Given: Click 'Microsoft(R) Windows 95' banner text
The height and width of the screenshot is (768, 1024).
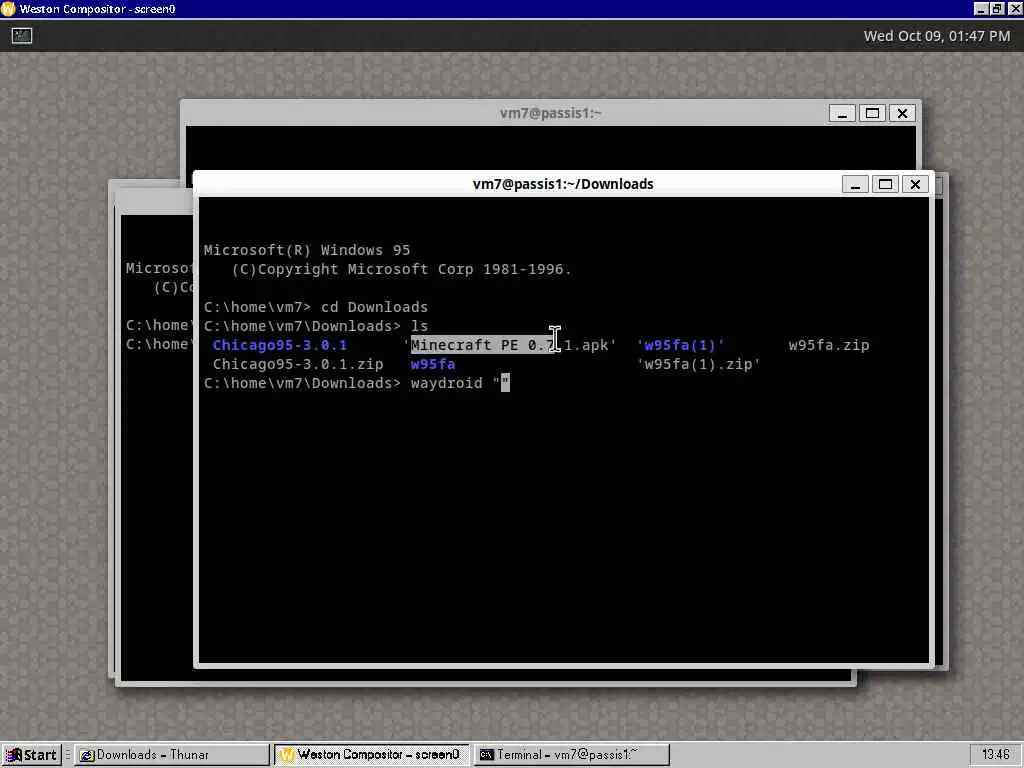Looking at the screenshot, I should pos(307,251).
